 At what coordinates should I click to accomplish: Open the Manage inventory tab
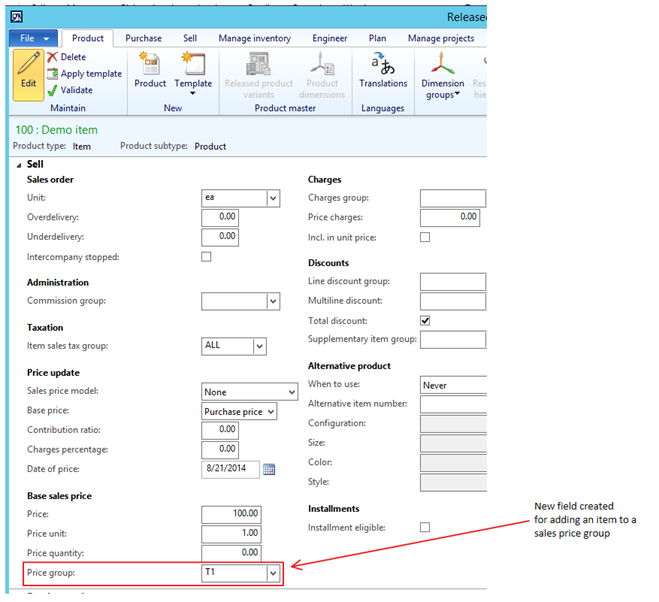255,38
